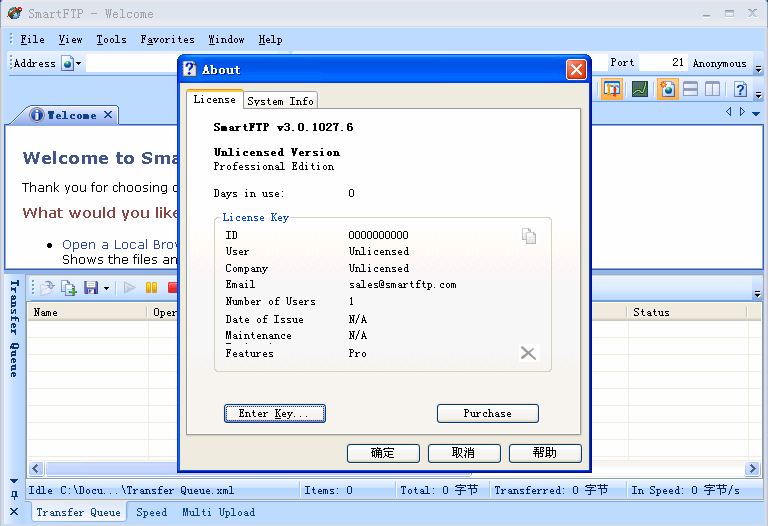Open the Window menu
The width and height of the screenshot is (768, 526).
(226, 39)
